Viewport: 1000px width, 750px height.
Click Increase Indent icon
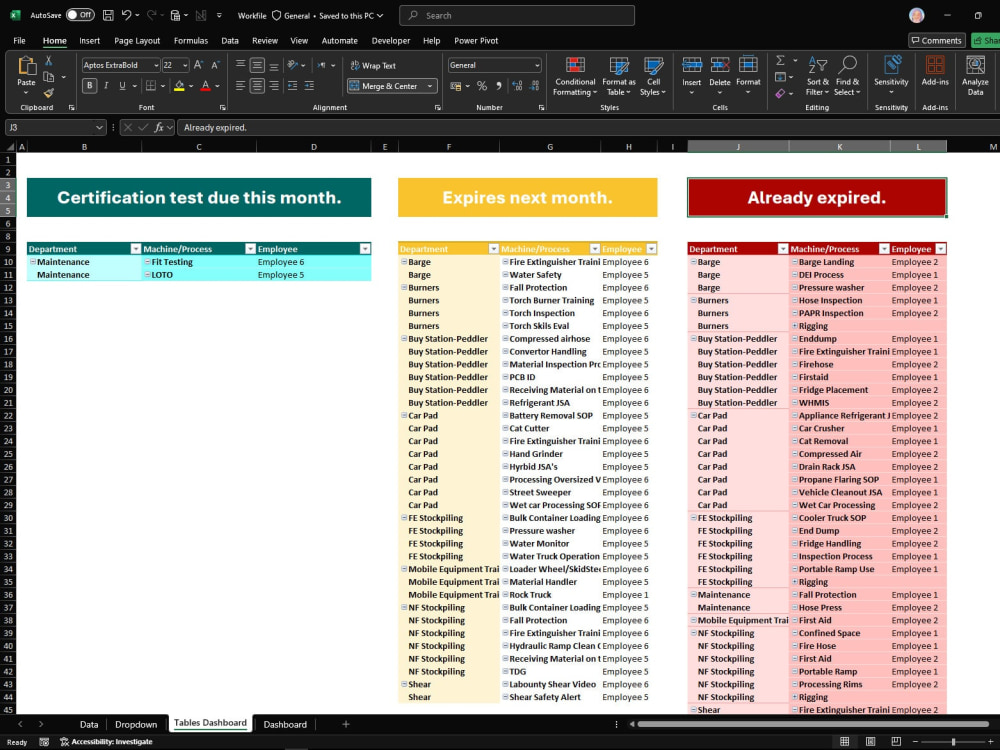coord(309,86)
